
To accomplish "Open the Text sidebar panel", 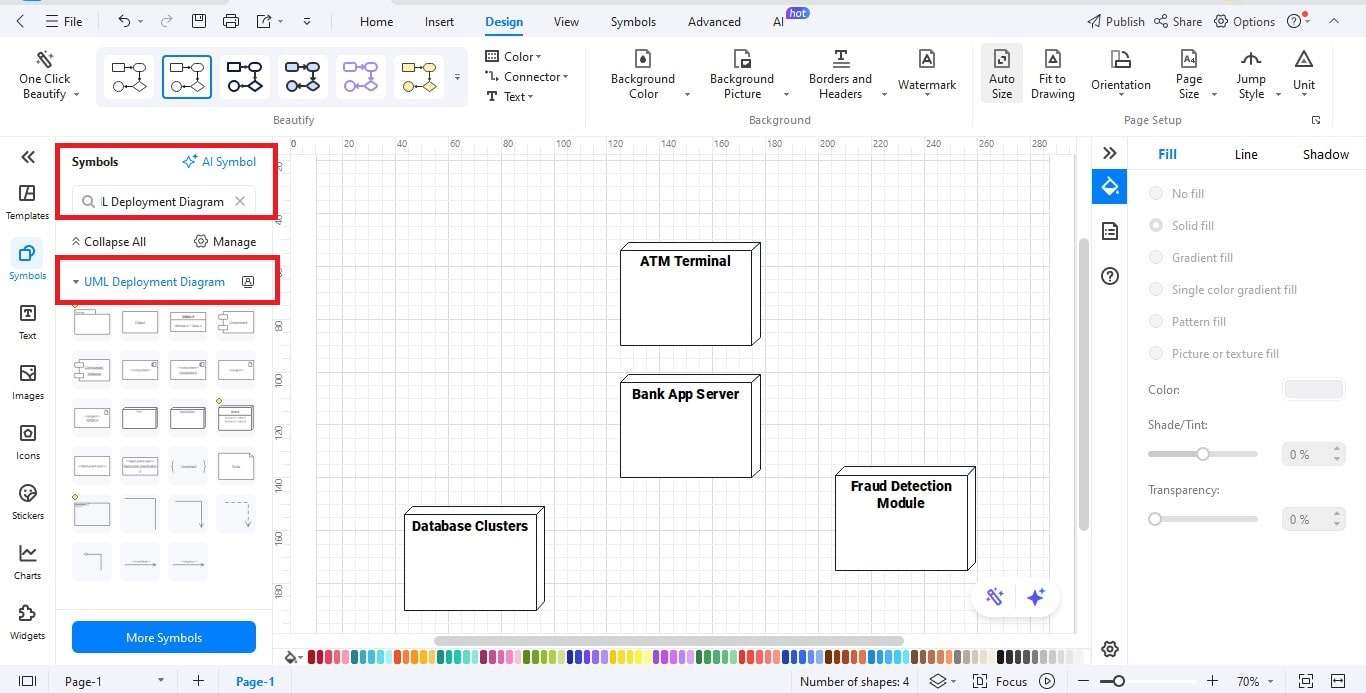I will (27, 321).
